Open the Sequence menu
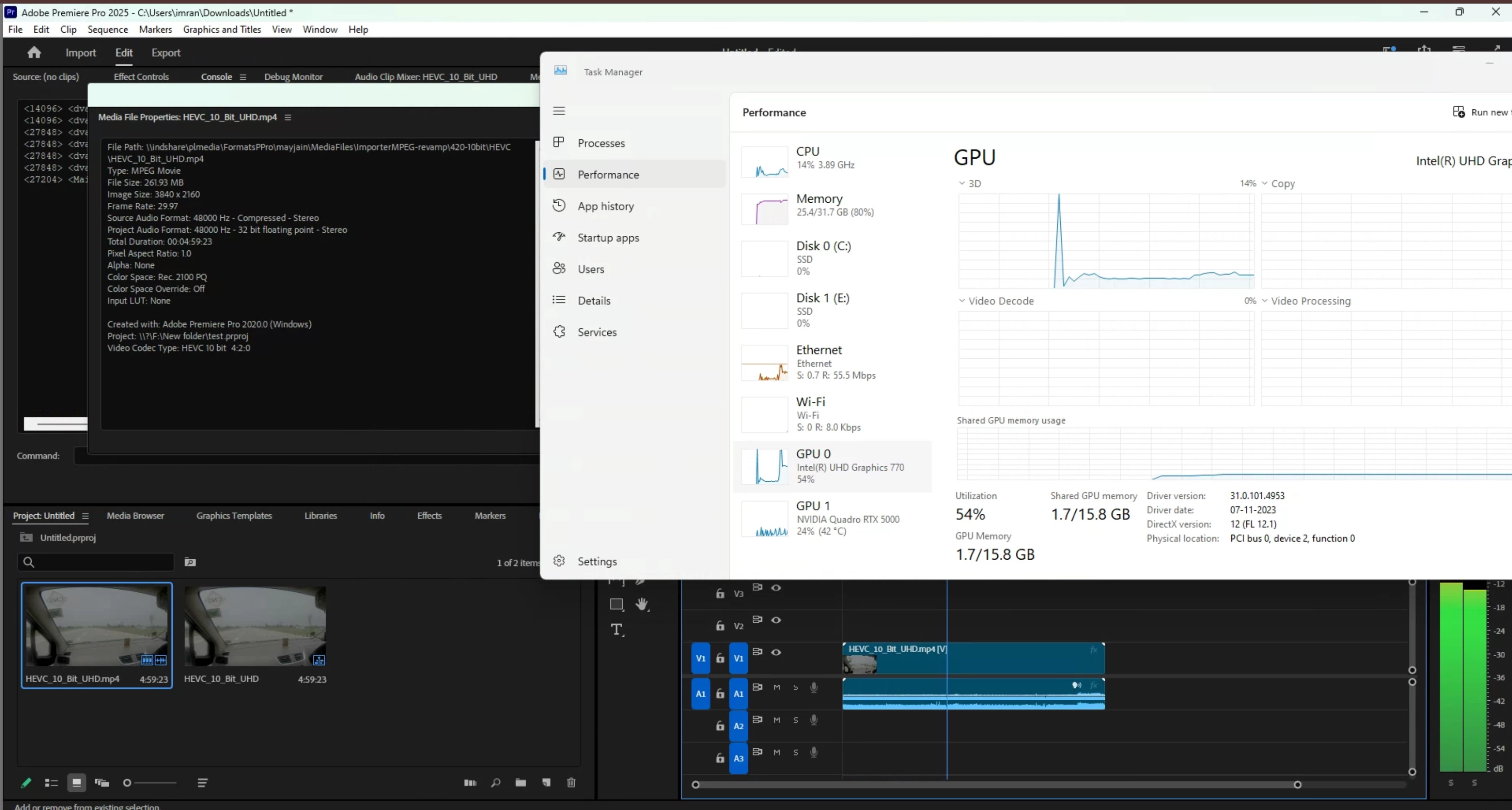This screenshot has height=810, width=1512. 107,29
